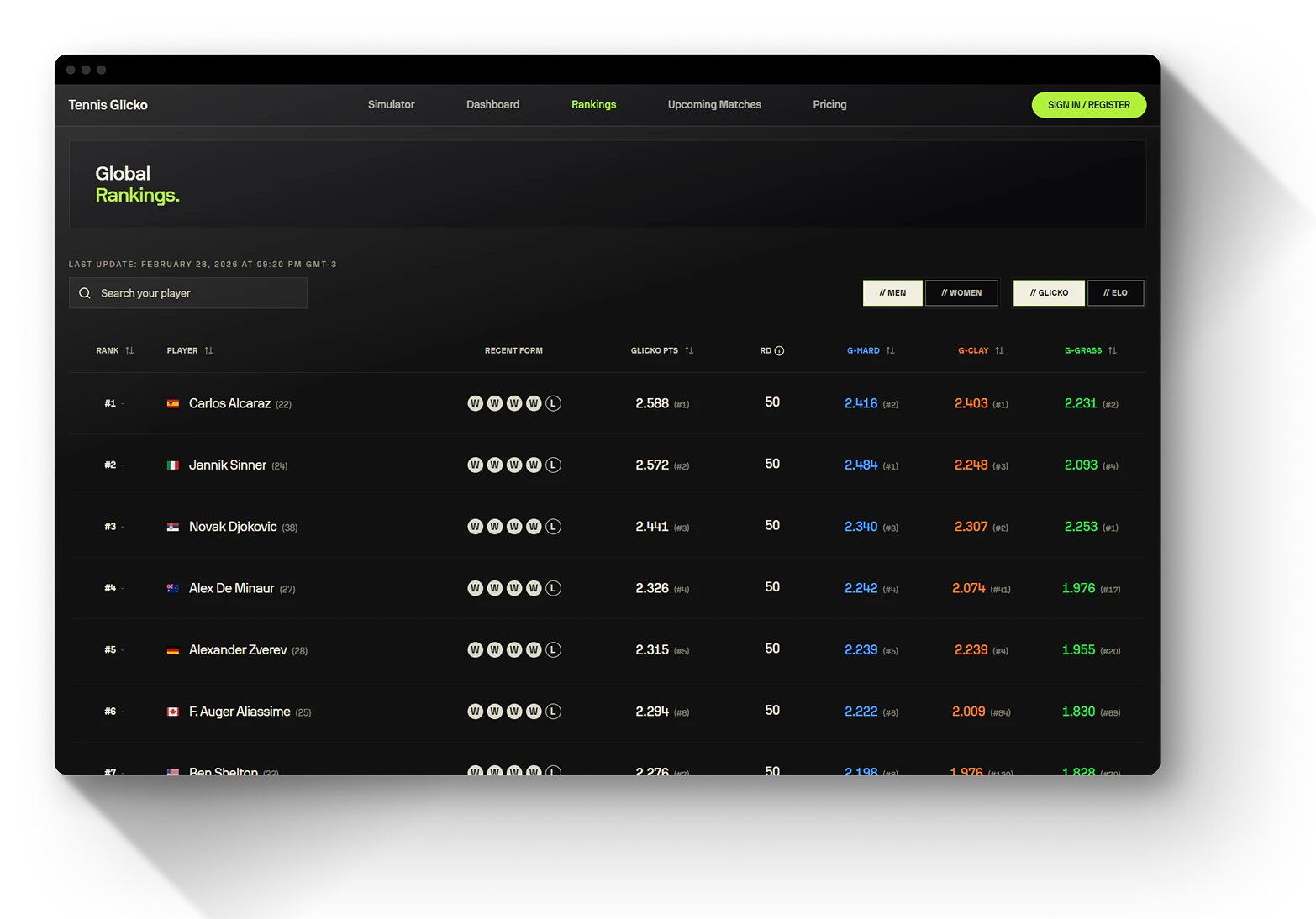Image resolution: width=1316 pixels, height=919 pixels.
Task: Switch to the Women rankings toggle
Action: point(961,293)
